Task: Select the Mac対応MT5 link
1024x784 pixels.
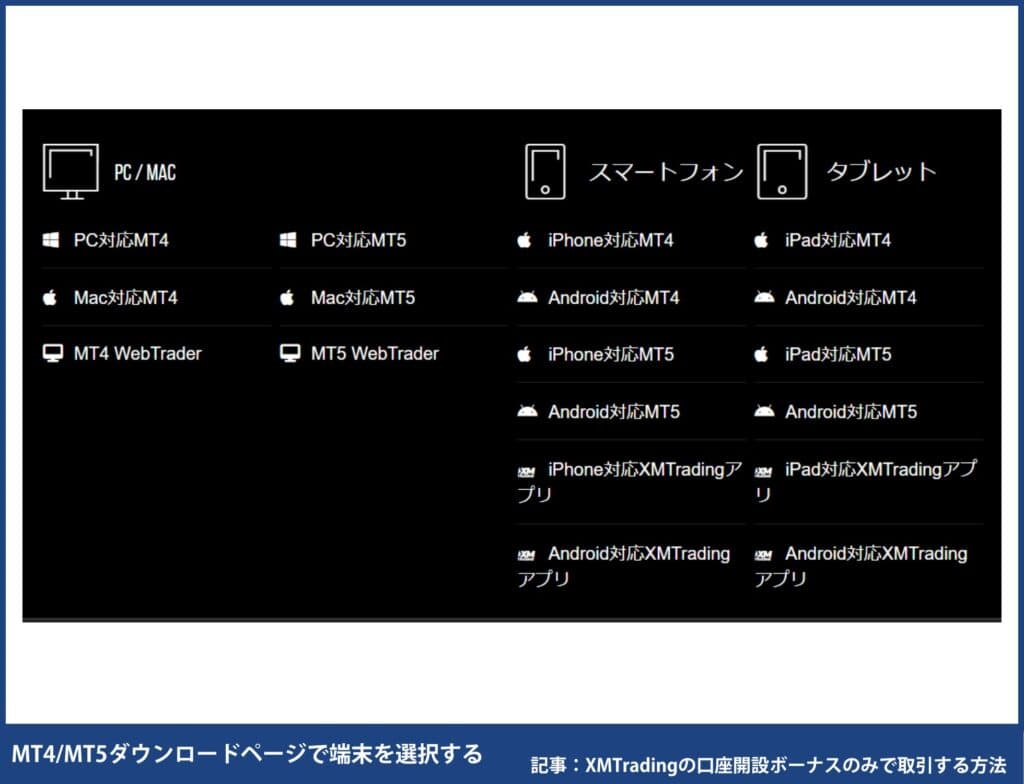Action: (x=363, y=298)
